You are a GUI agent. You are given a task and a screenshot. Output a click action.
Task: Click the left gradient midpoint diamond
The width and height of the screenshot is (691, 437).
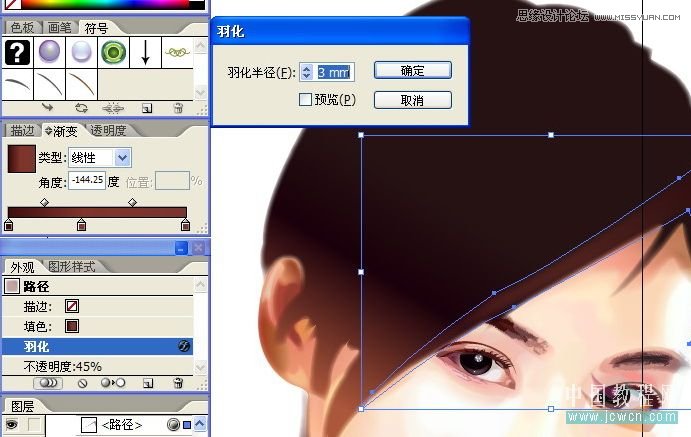coord(44,202)
